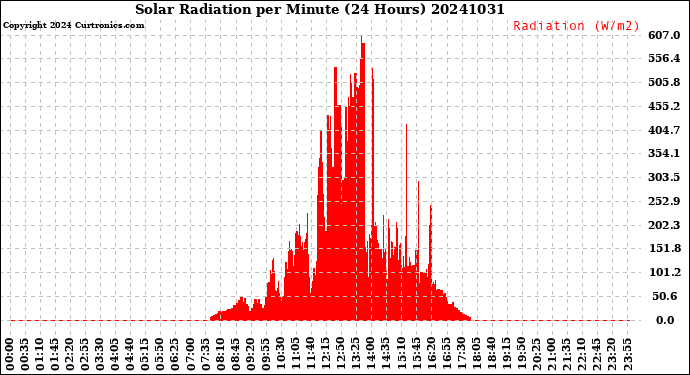Click the x-axis time label 13:25
This screenshot has width=690, height=375.
(356, 355)
